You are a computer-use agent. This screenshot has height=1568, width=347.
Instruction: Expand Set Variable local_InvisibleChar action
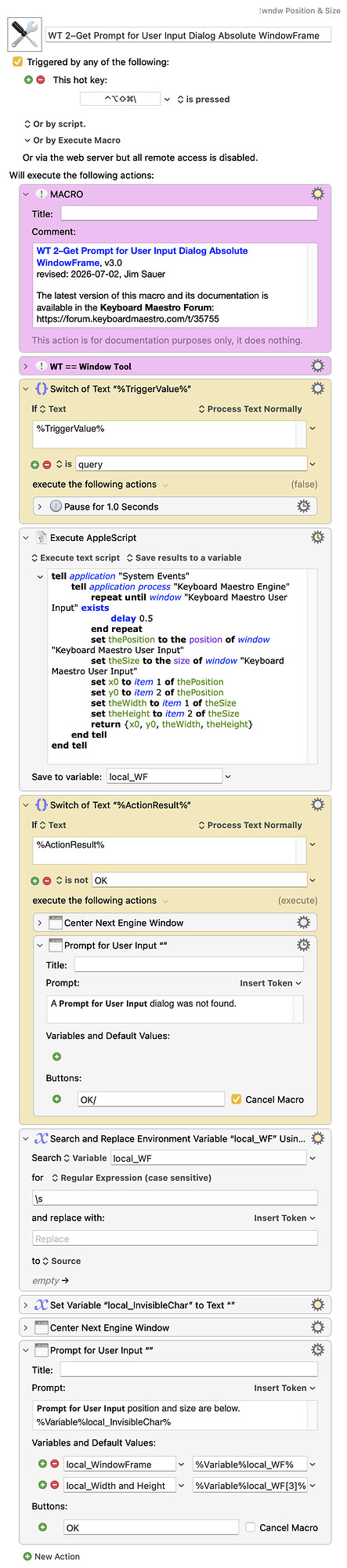[26, 1305]
